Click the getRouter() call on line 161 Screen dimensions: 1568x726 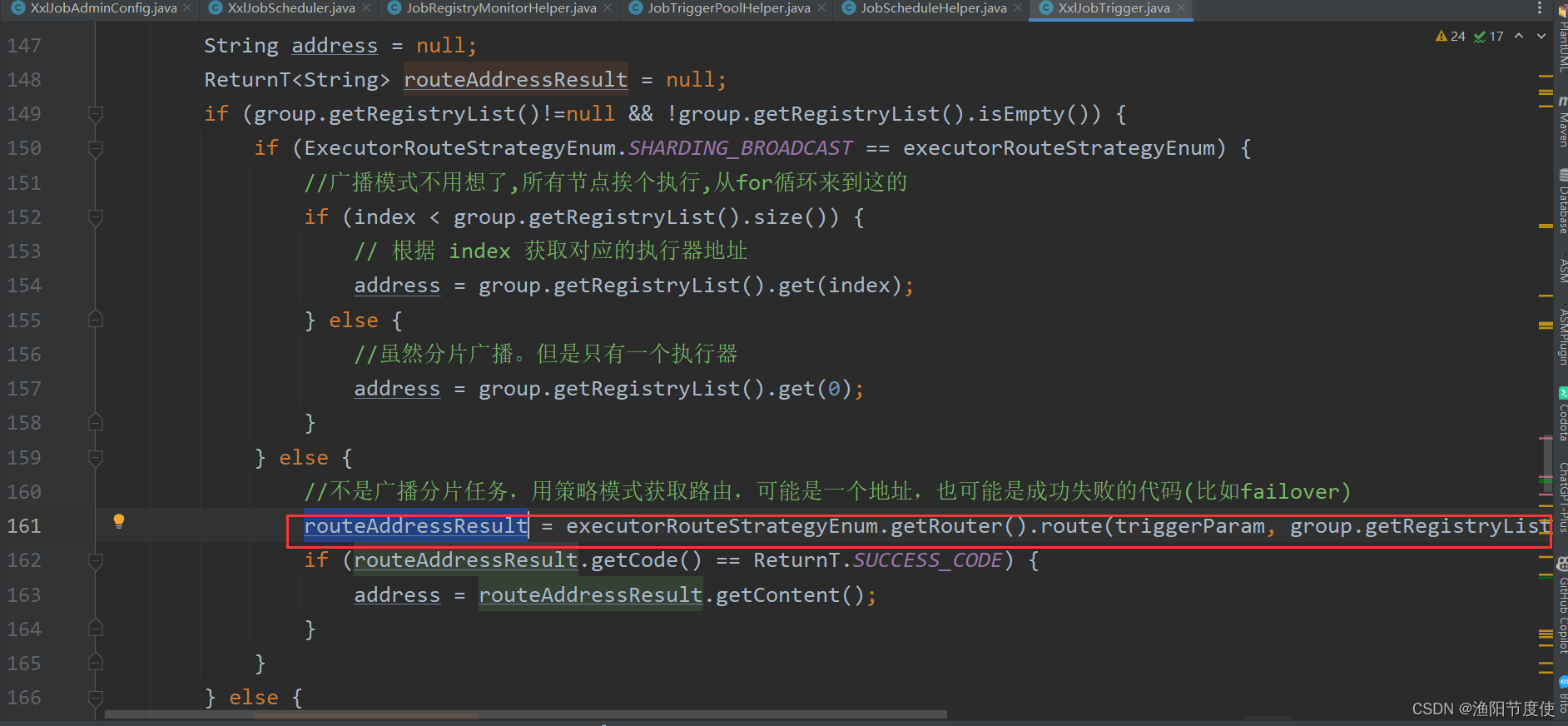coord(959,526)
